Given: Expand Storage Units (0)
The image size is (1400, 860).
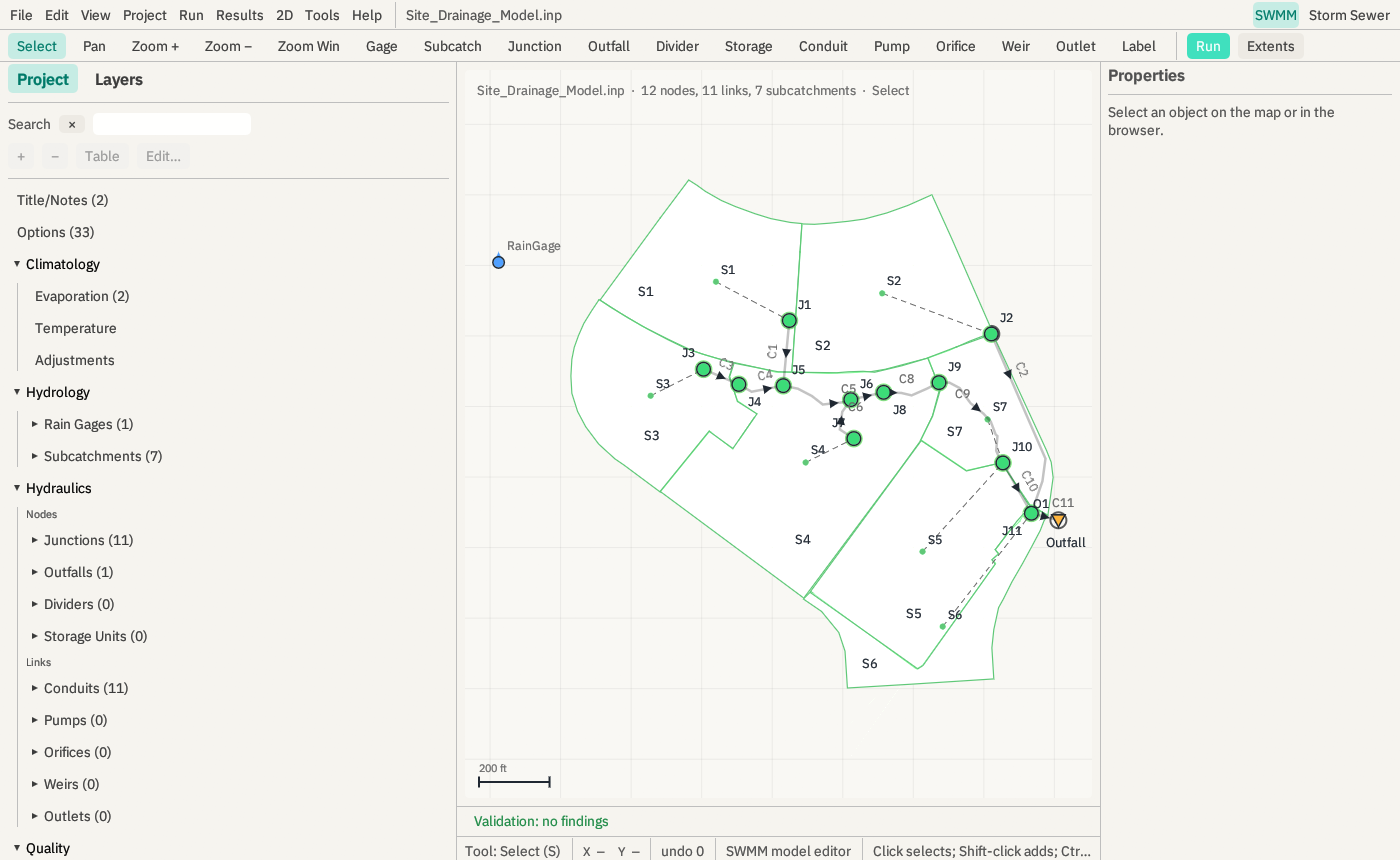Looking at the screenshot, I should tap(35, 636).
